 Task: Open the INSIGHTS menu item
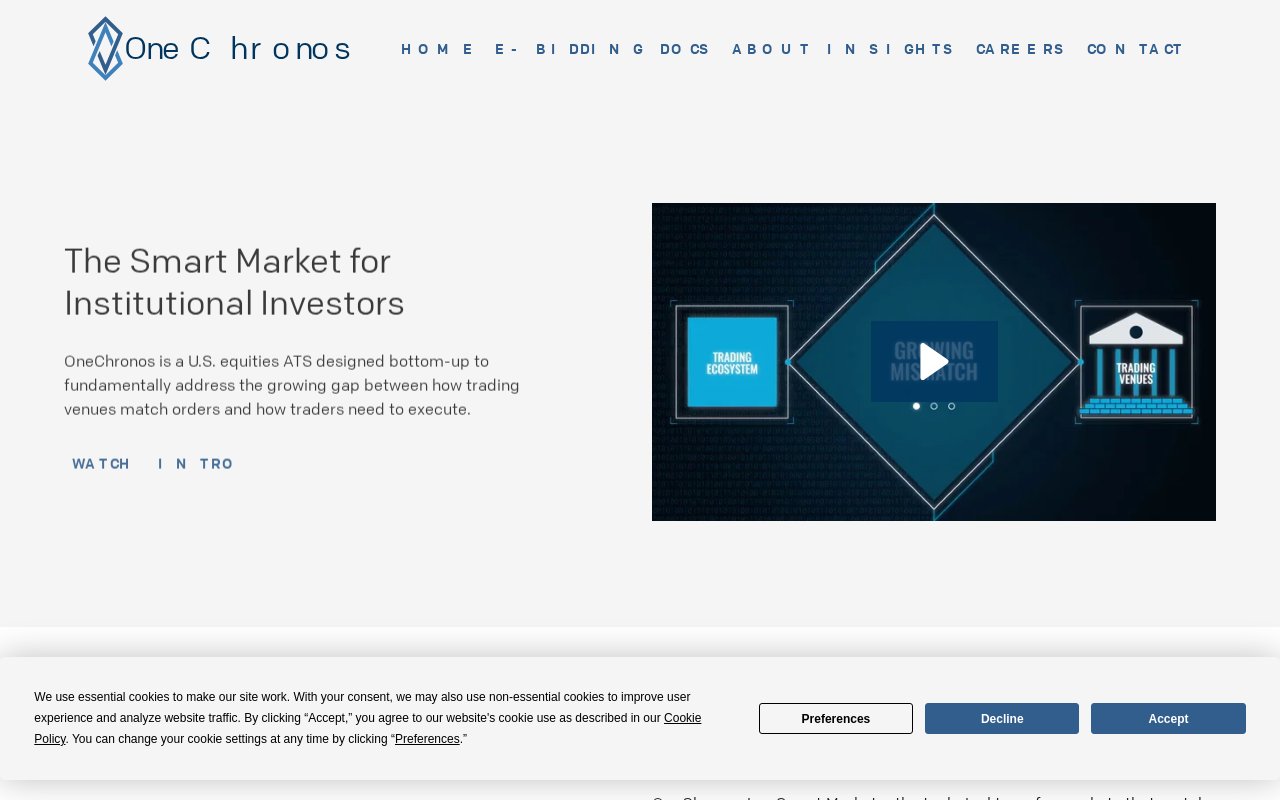(x=890, y=49)
